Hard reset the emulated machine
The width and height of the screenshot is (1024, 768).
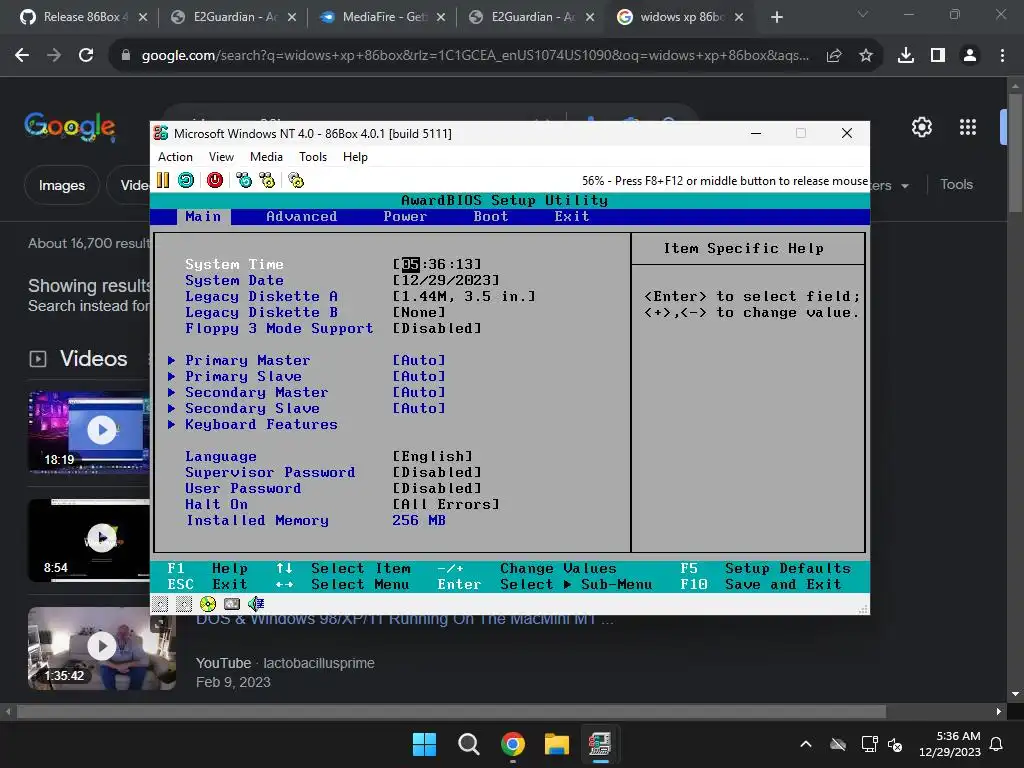point(186,180)
